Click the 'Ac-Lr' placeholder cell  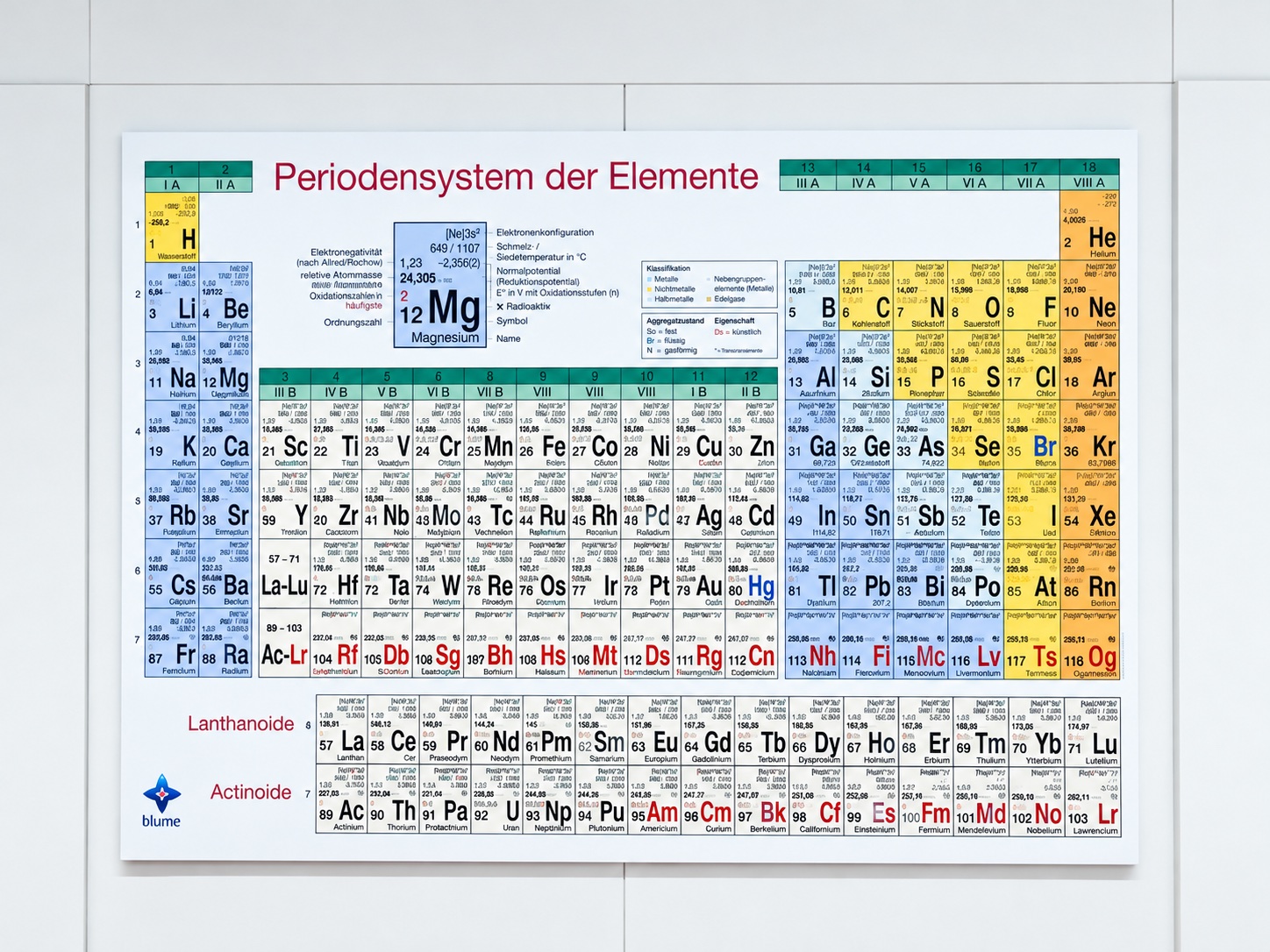point(284,643)
